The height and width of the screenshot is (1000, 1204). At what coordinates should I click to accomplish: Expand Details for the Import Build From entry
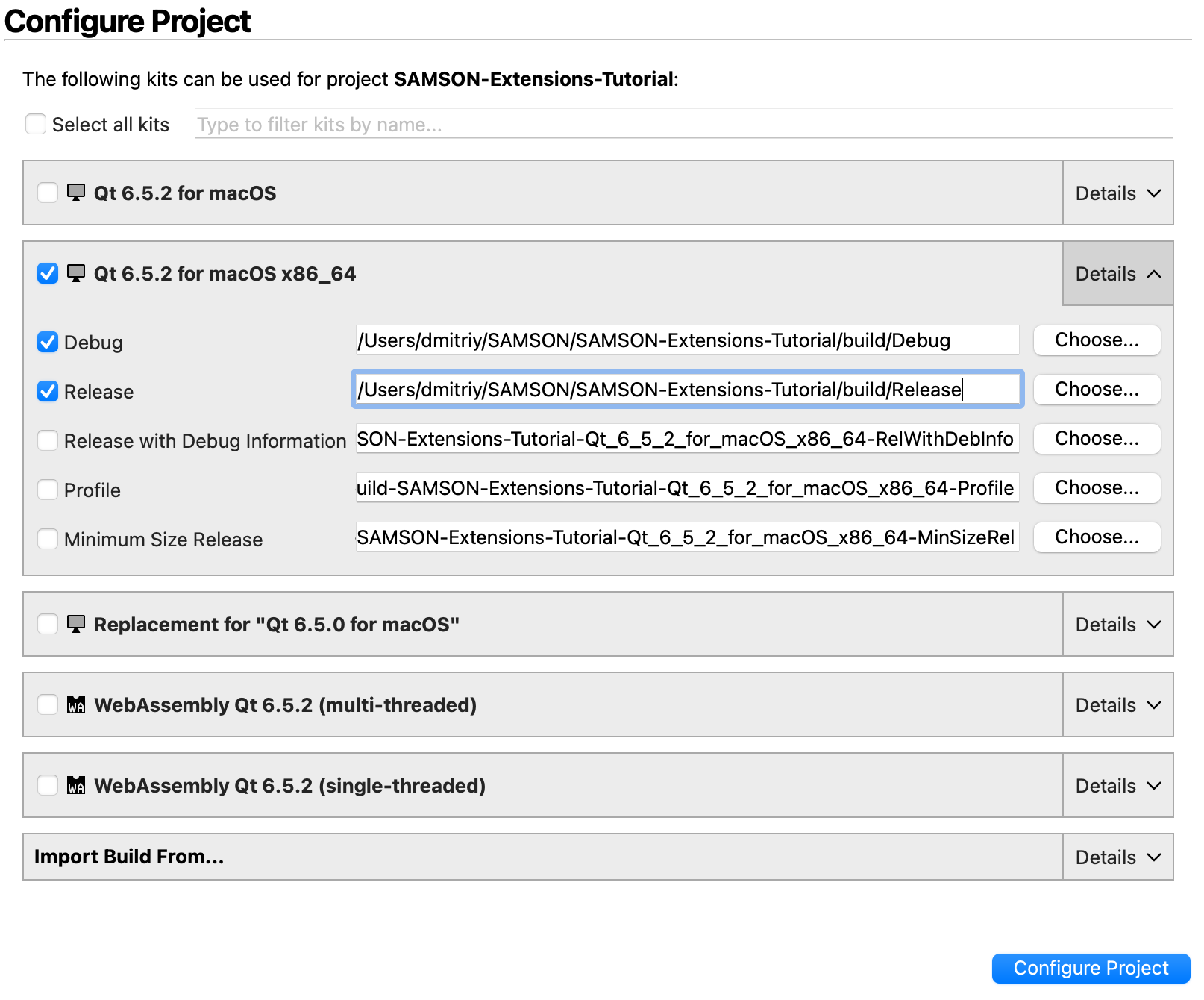pyautogui.click(x=1116, y=857)
